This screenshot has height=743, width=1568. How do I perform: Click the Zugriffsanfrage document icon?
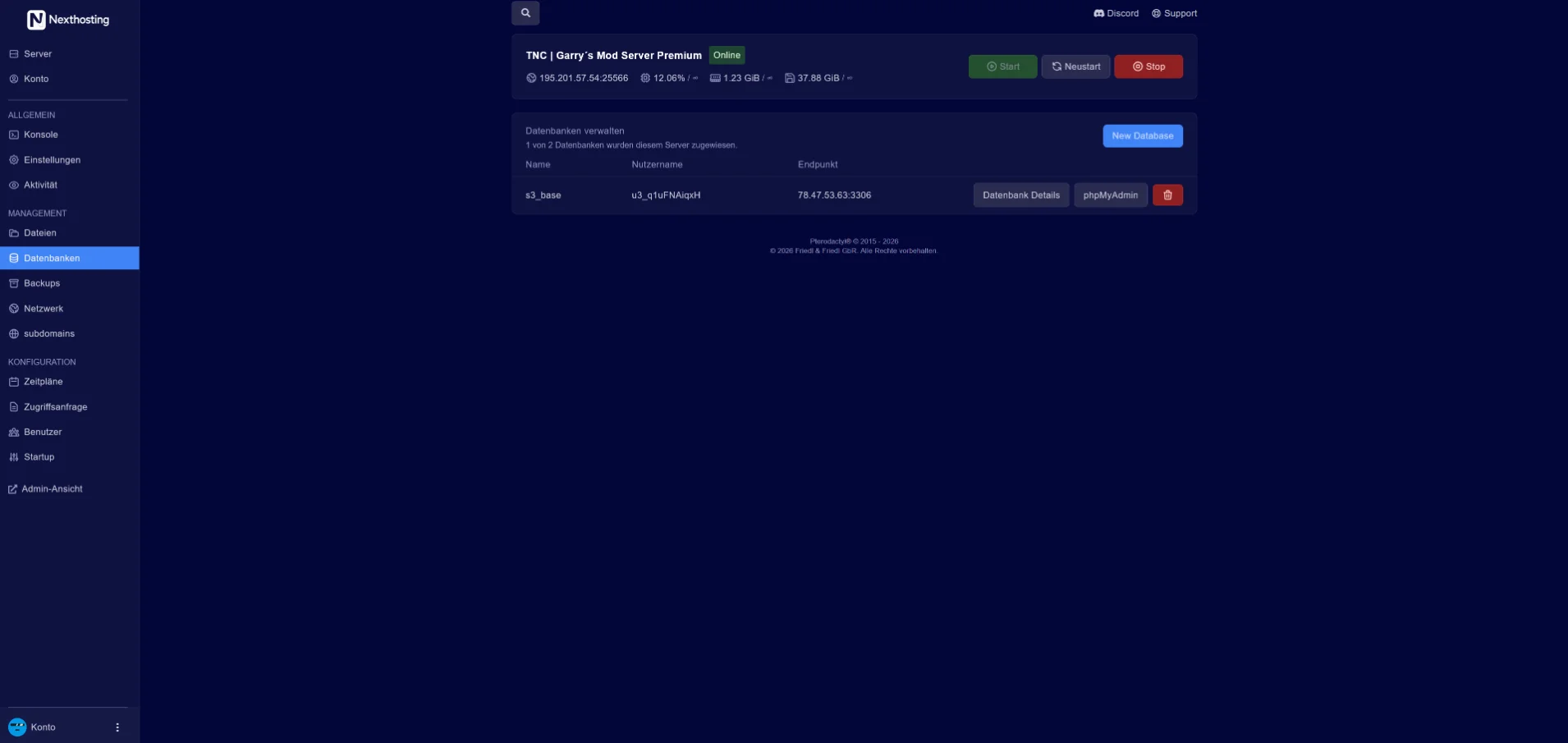[14, 407]
